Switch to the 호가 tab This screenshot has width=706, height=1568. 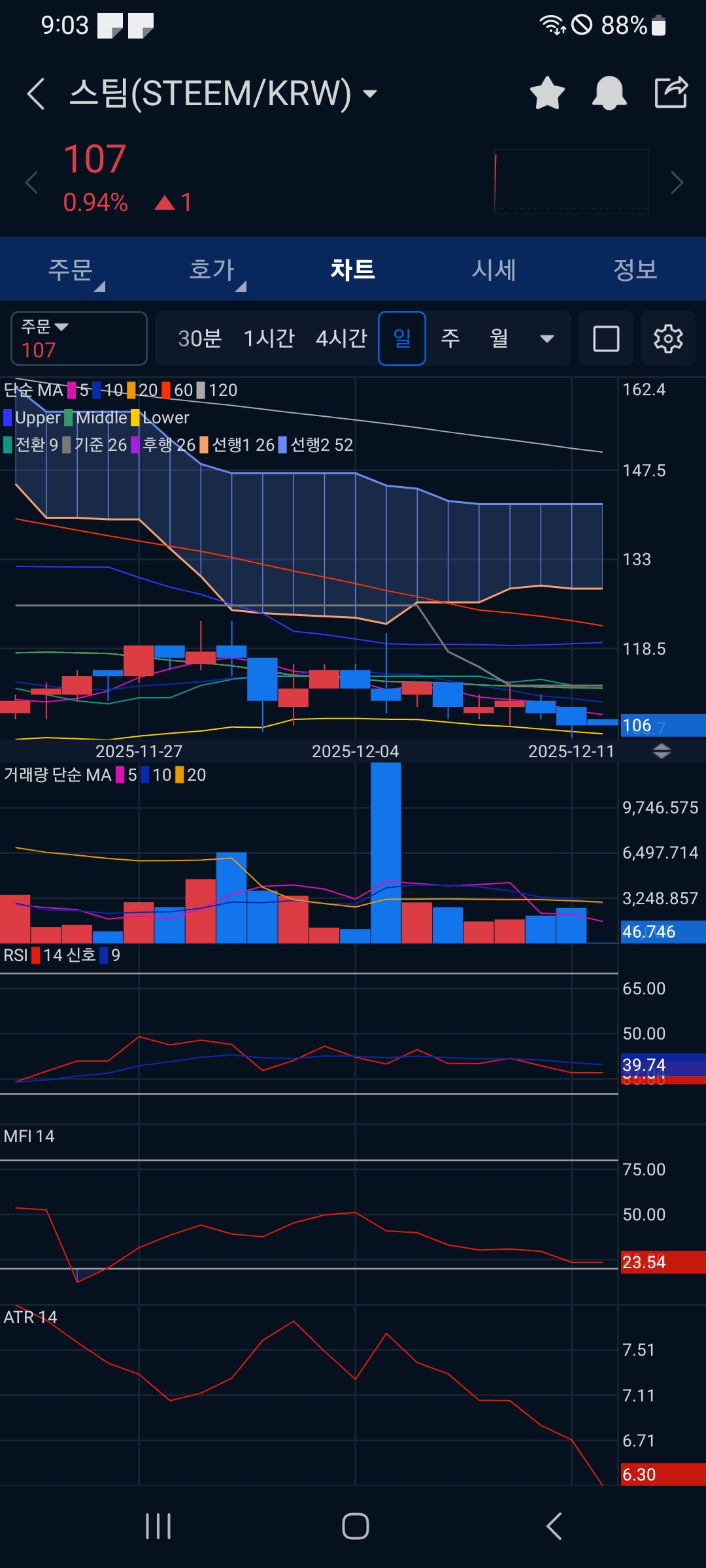[x=212, y=269]
